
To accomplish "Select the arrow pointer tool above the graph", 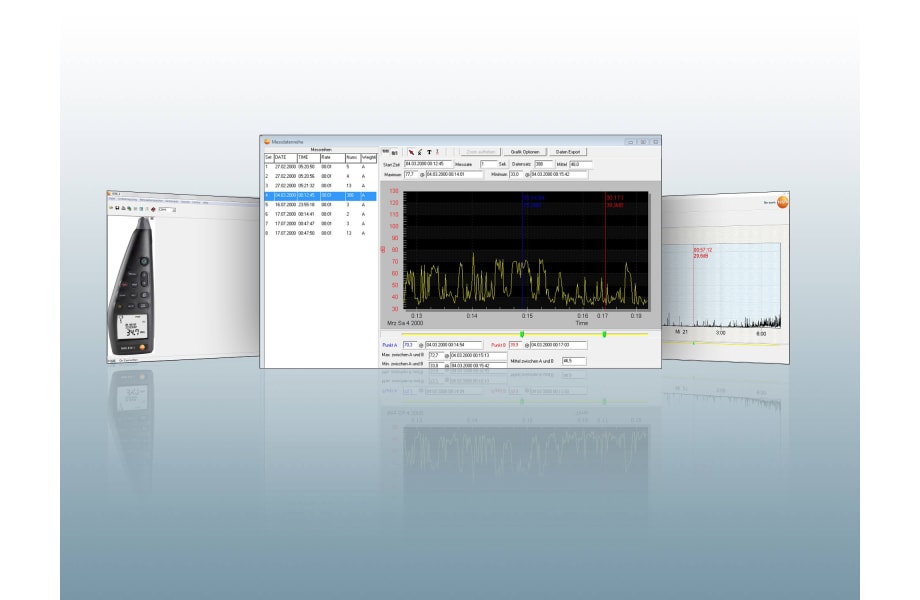I will click(412, 150).
